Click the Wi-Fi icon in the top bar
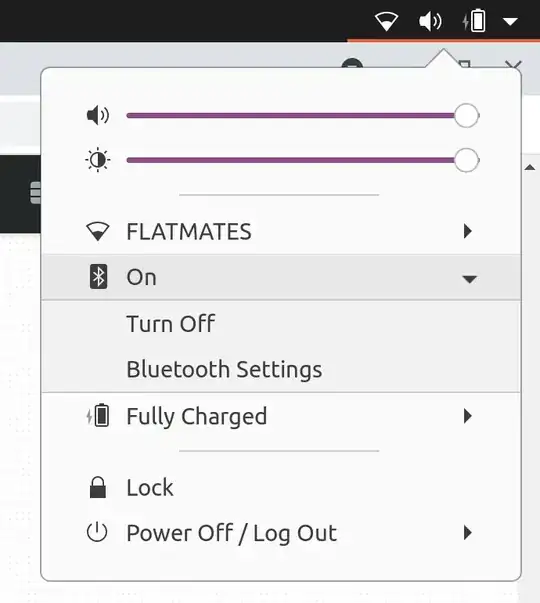Image resolution: width=540 pixels, height=603 pixels. [386, 21]
